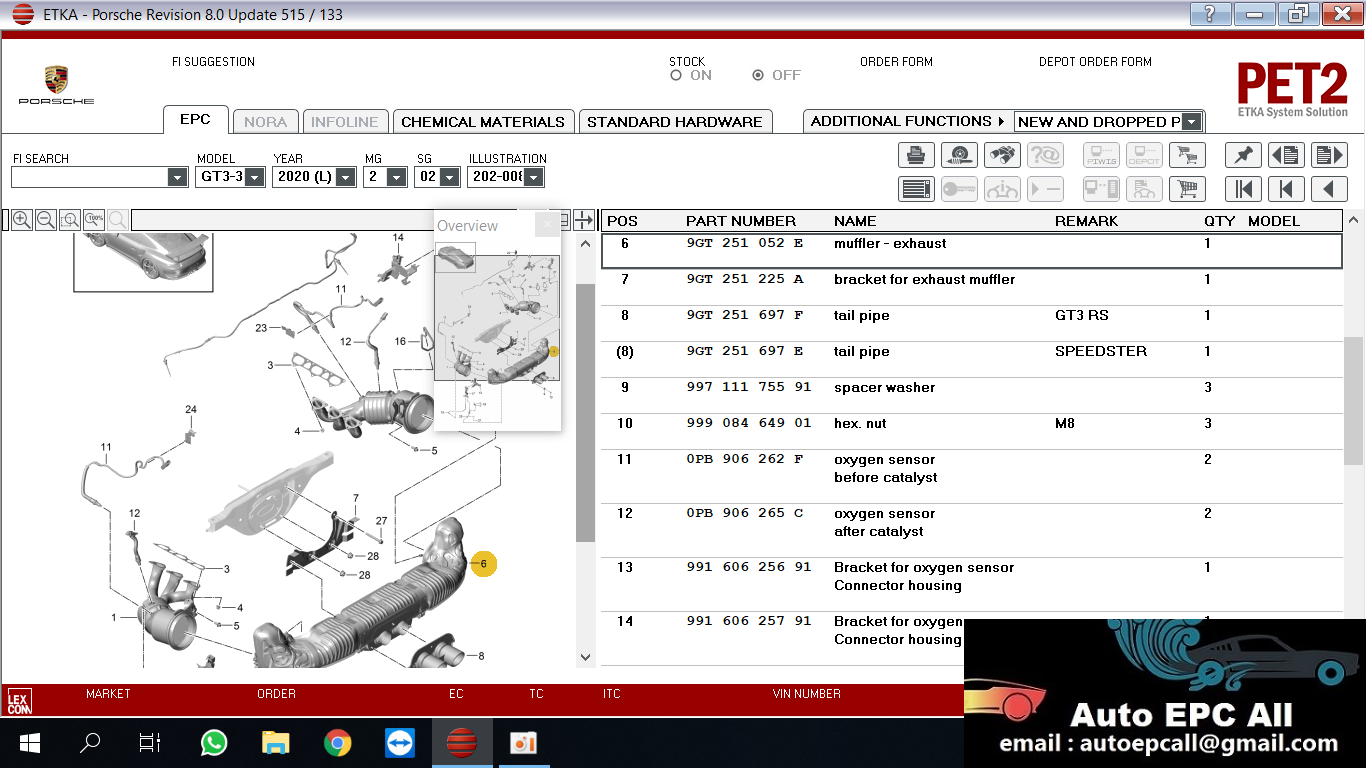Image resolution: width=1366 pixels, height=768 pixels.
Task: Expand the MG main group dropdown
Action: pos(397,177)
